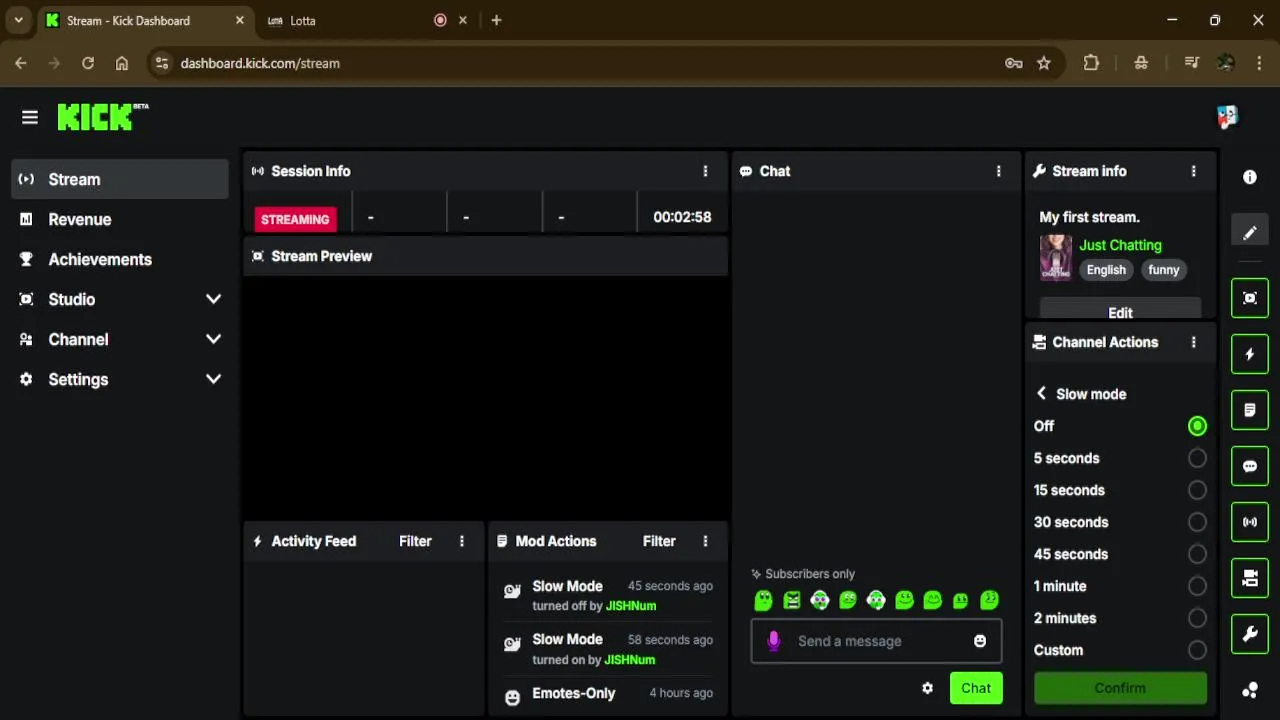Screen dimensions: 1280x720
Task: Switch to the Lotta browser tab
Action: click(x=365, y=20)
